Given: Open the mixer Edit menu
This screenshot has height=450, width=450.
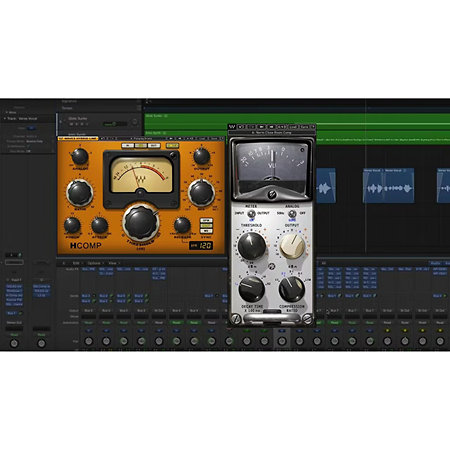Looking at the screenshot, I should (x=76, y=263).
